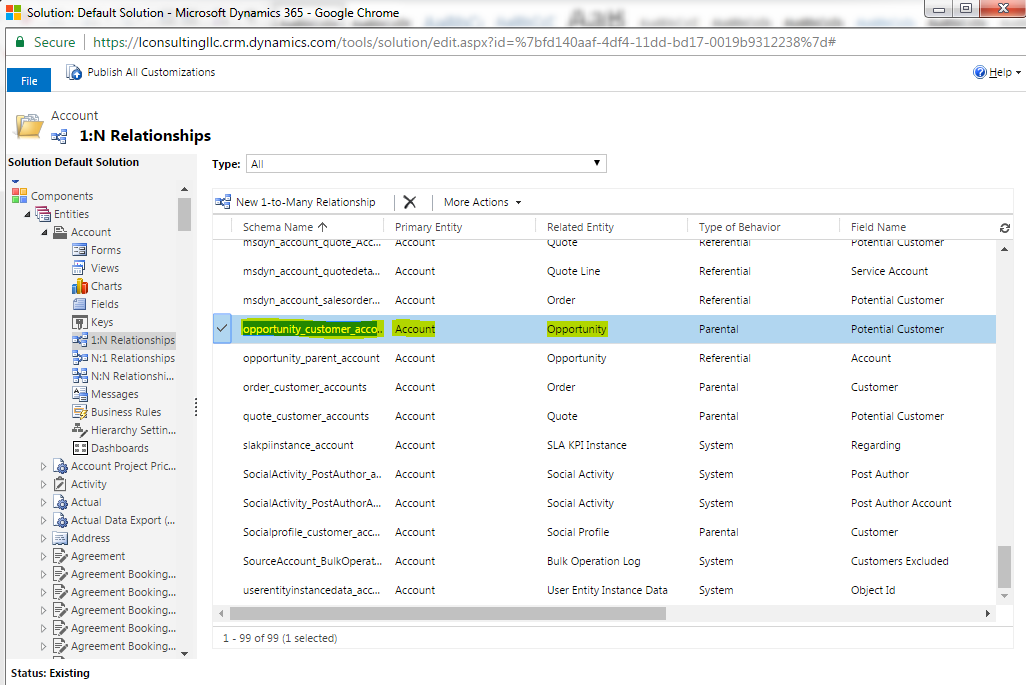
Task: Open the Fields list for Account
Action: click(x=104, y=303)
